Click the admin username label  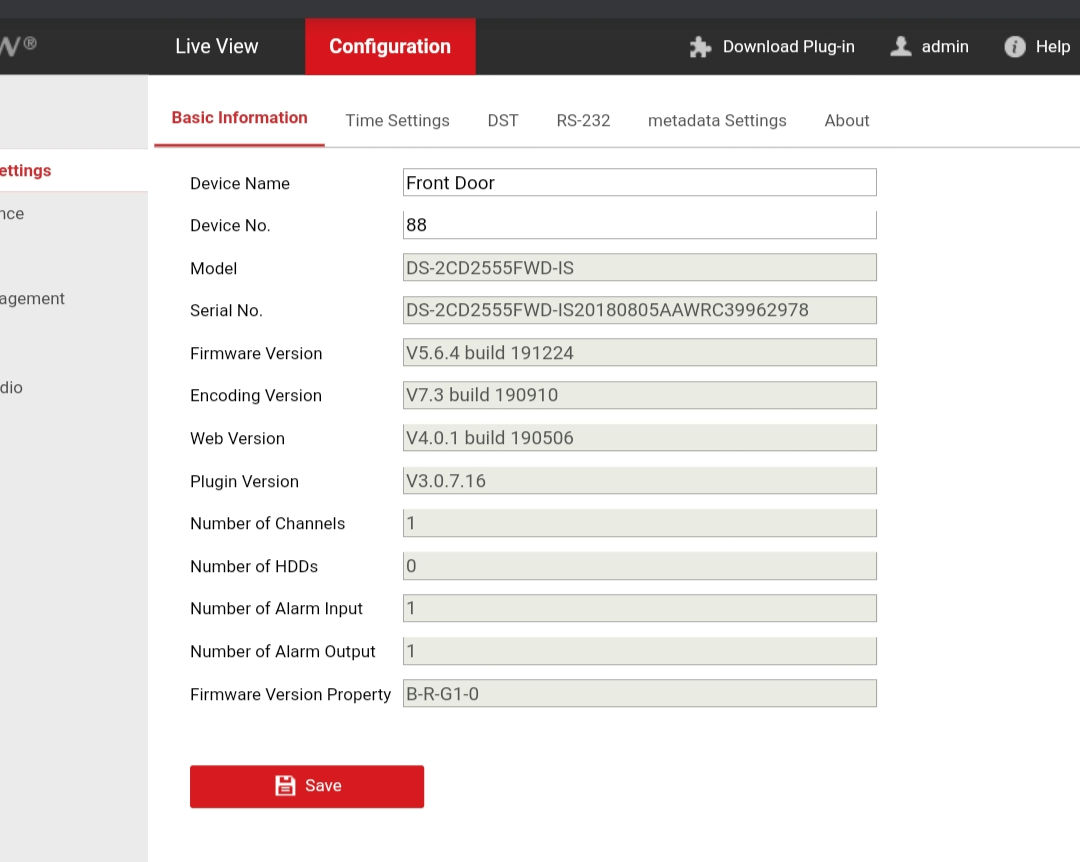click(945, 47)
